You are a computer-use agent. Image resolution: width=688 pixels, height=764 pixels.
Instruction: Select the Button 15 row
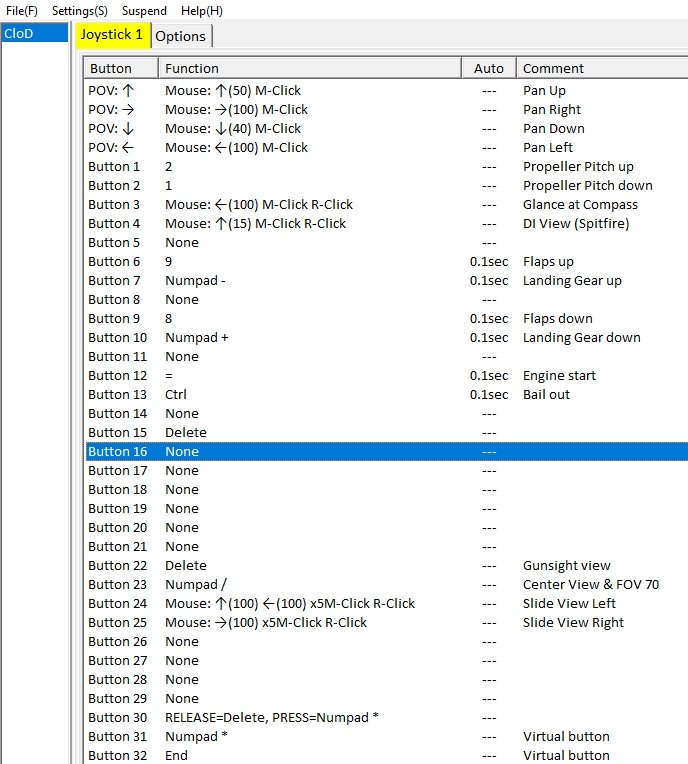[x=387, y=433]
